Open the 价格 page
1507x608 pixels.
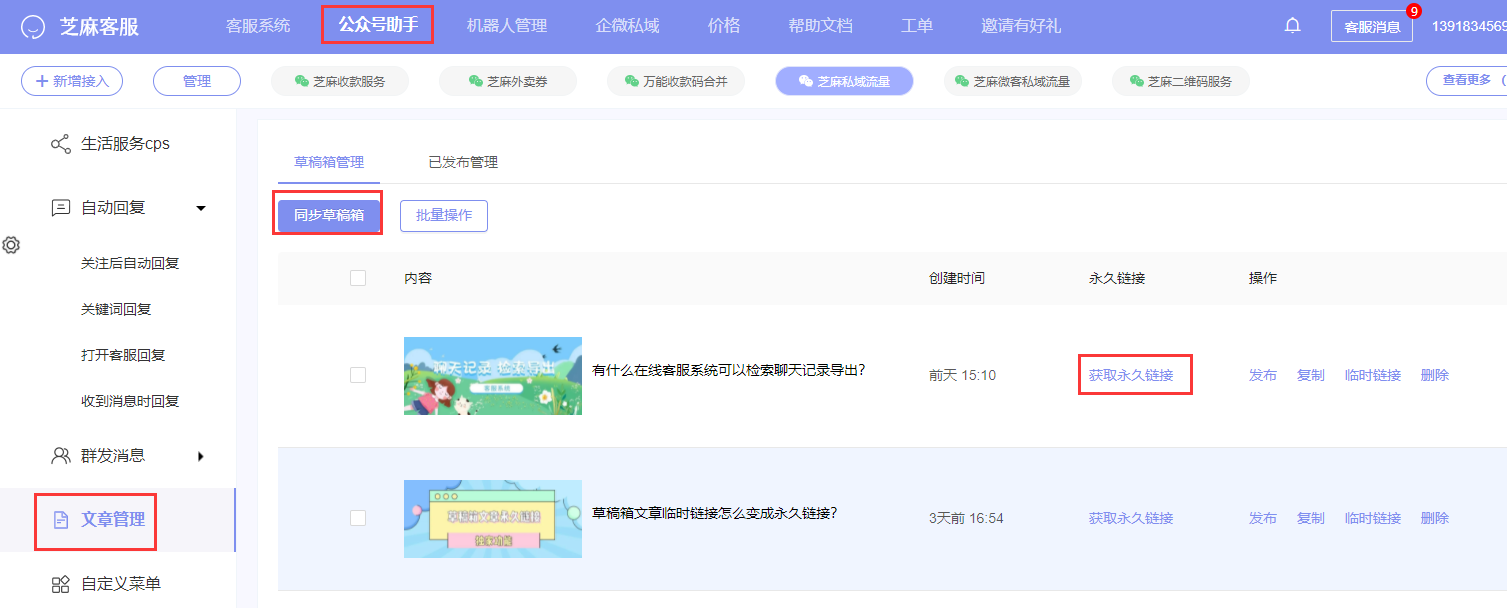pyautogui.click(x=724, y=26)
